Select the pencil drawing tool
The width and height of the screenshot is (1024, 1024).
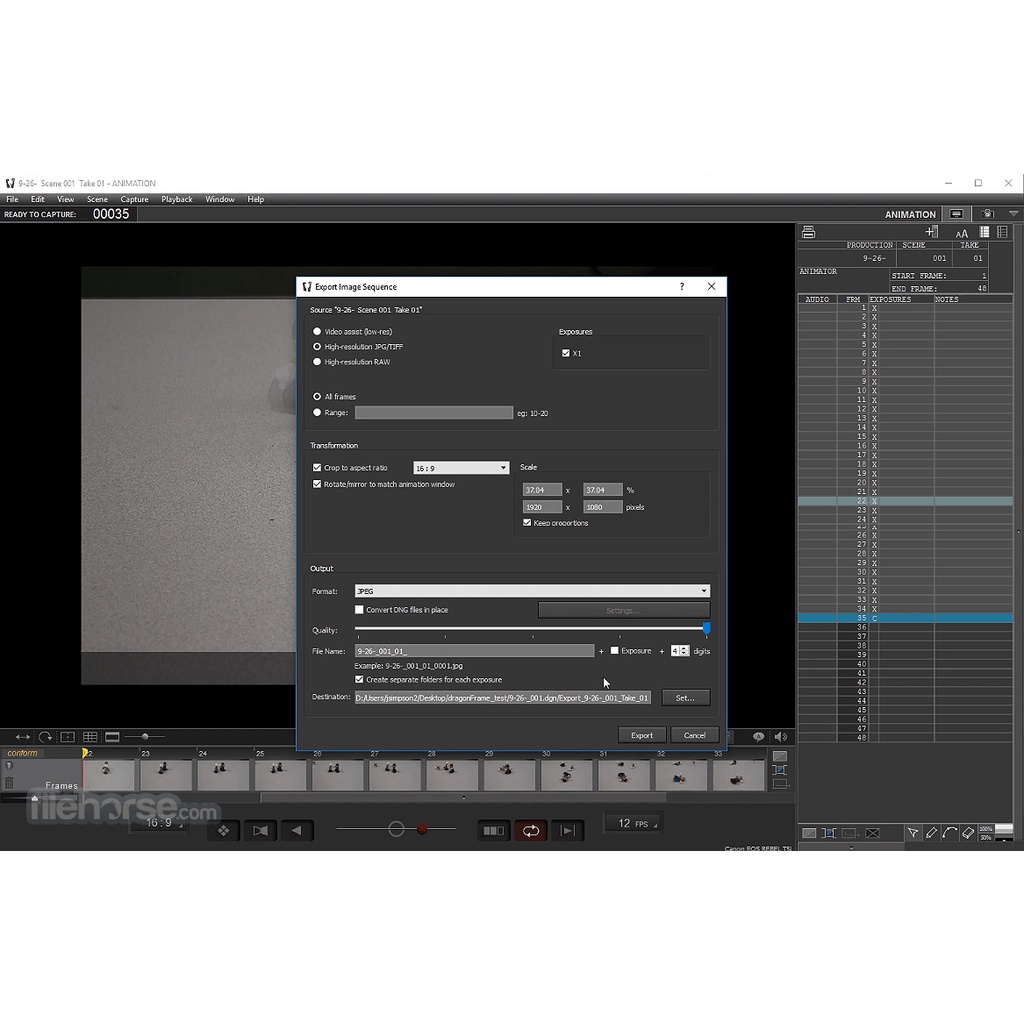coord(931,833)
